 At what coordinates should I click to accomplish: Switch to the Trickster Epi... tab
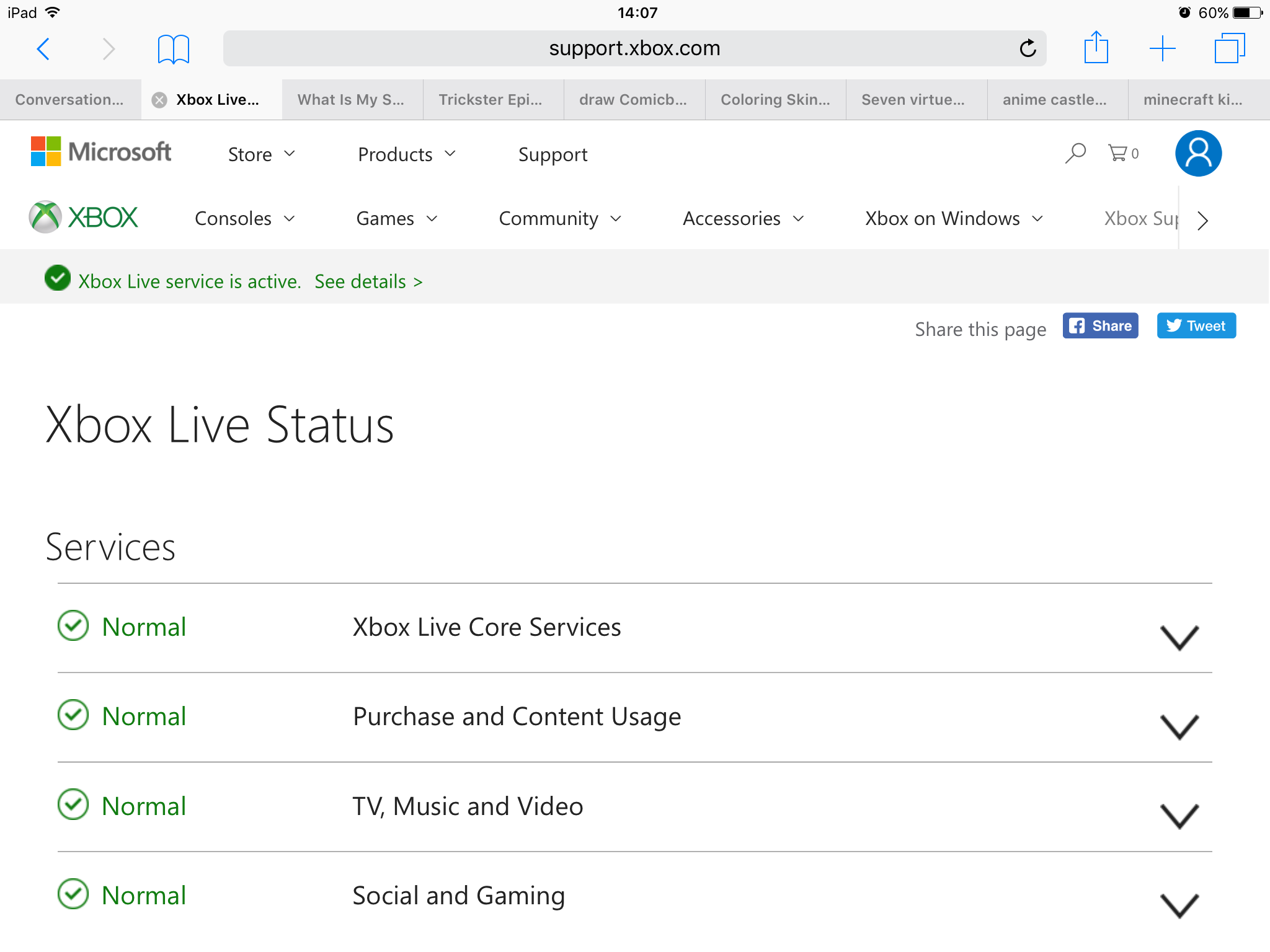point(493,100)
